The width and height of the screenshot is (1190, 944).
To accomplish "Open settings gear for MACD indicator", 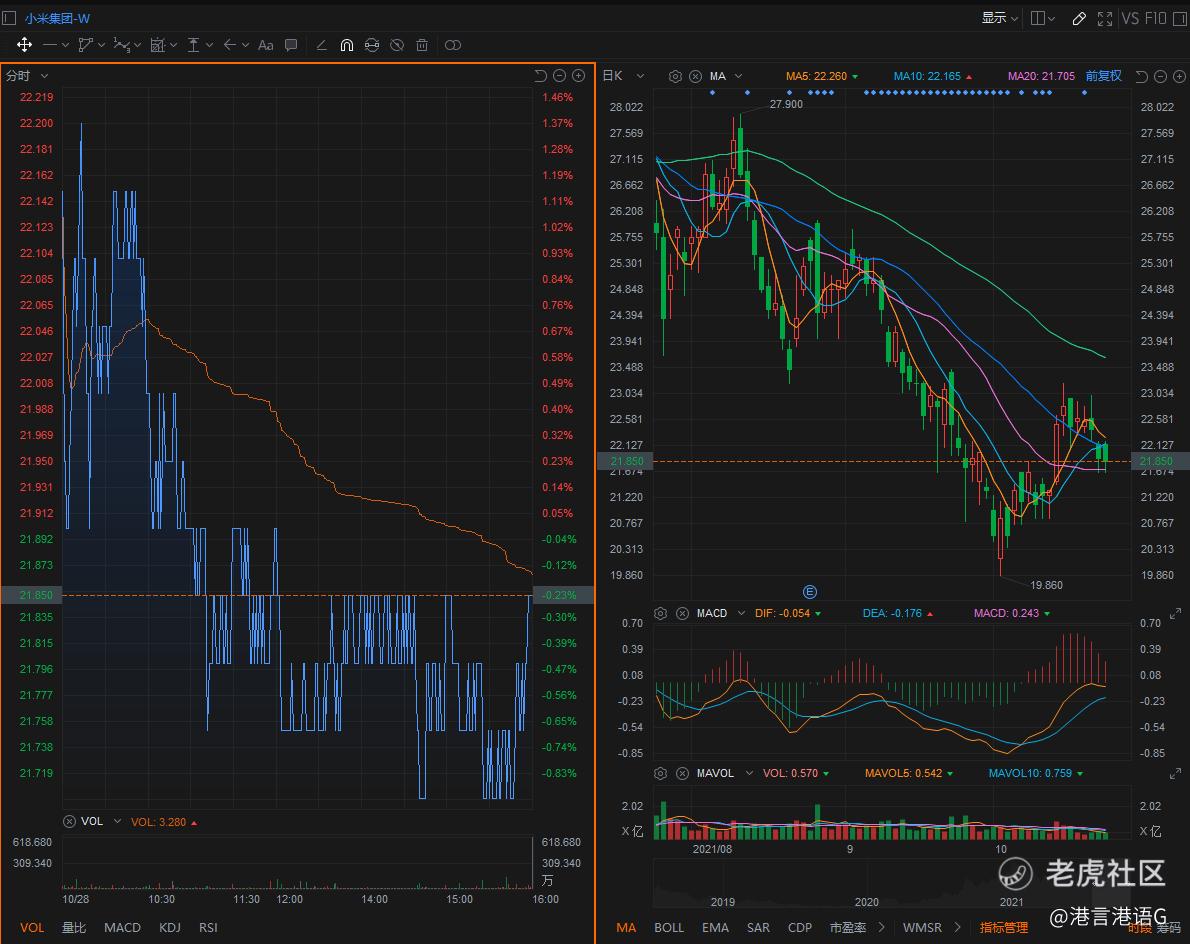I will (661, 613).
